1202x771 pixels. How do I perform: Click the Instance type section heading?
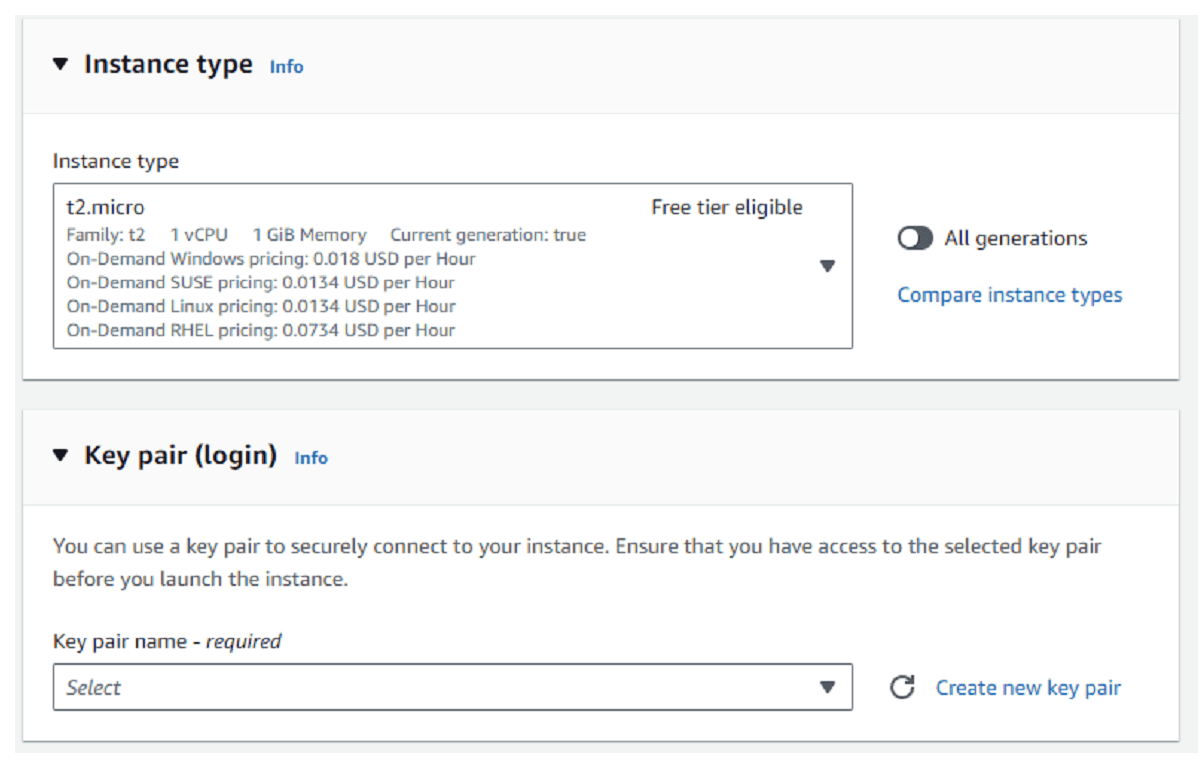coord(168,65)
